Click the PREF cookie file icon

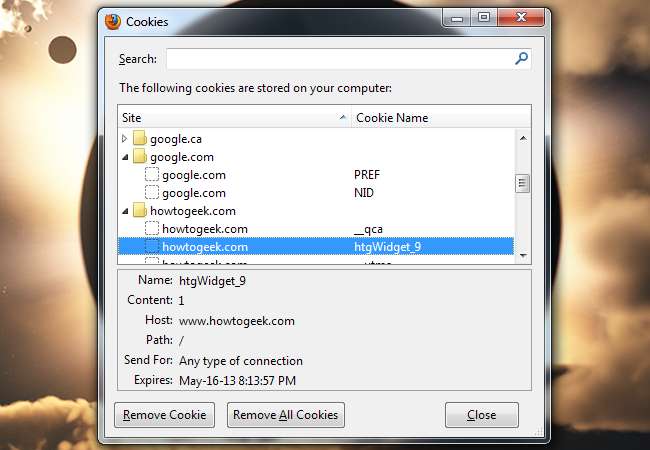152,174
